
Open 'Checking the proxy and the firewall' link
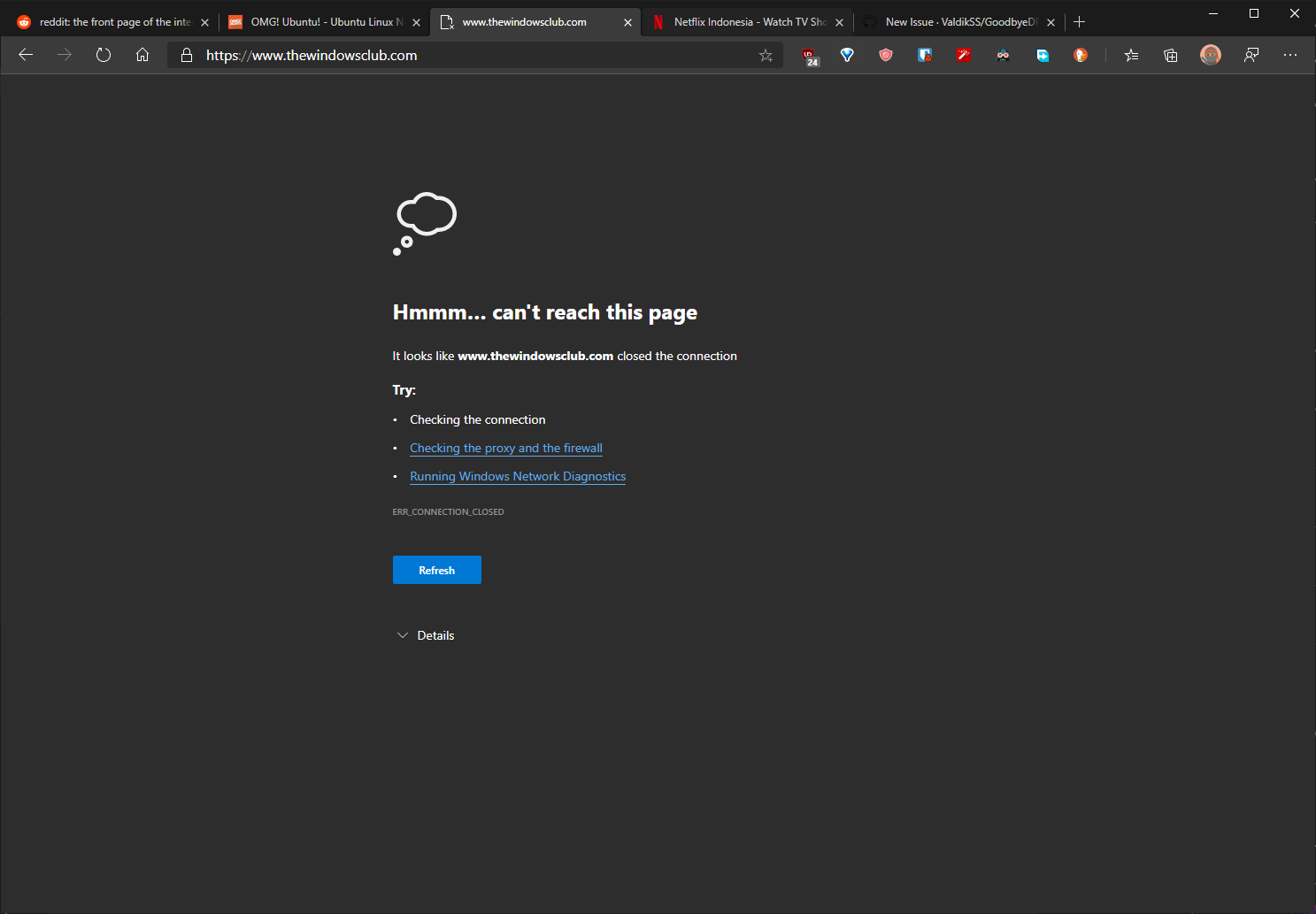(506, 449)
